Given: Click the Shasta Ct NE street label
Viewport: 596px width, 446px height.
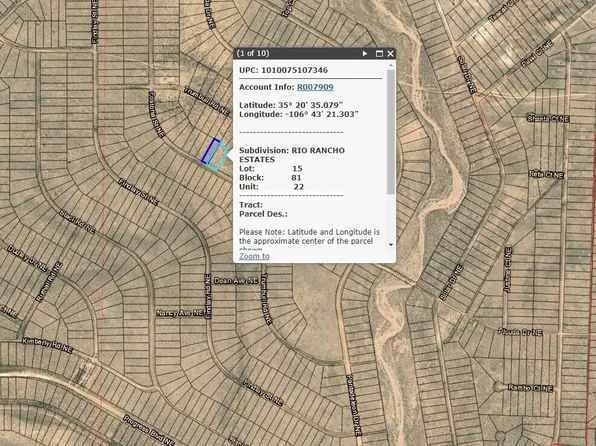Looking at the screenshot, I should [548, 119].
